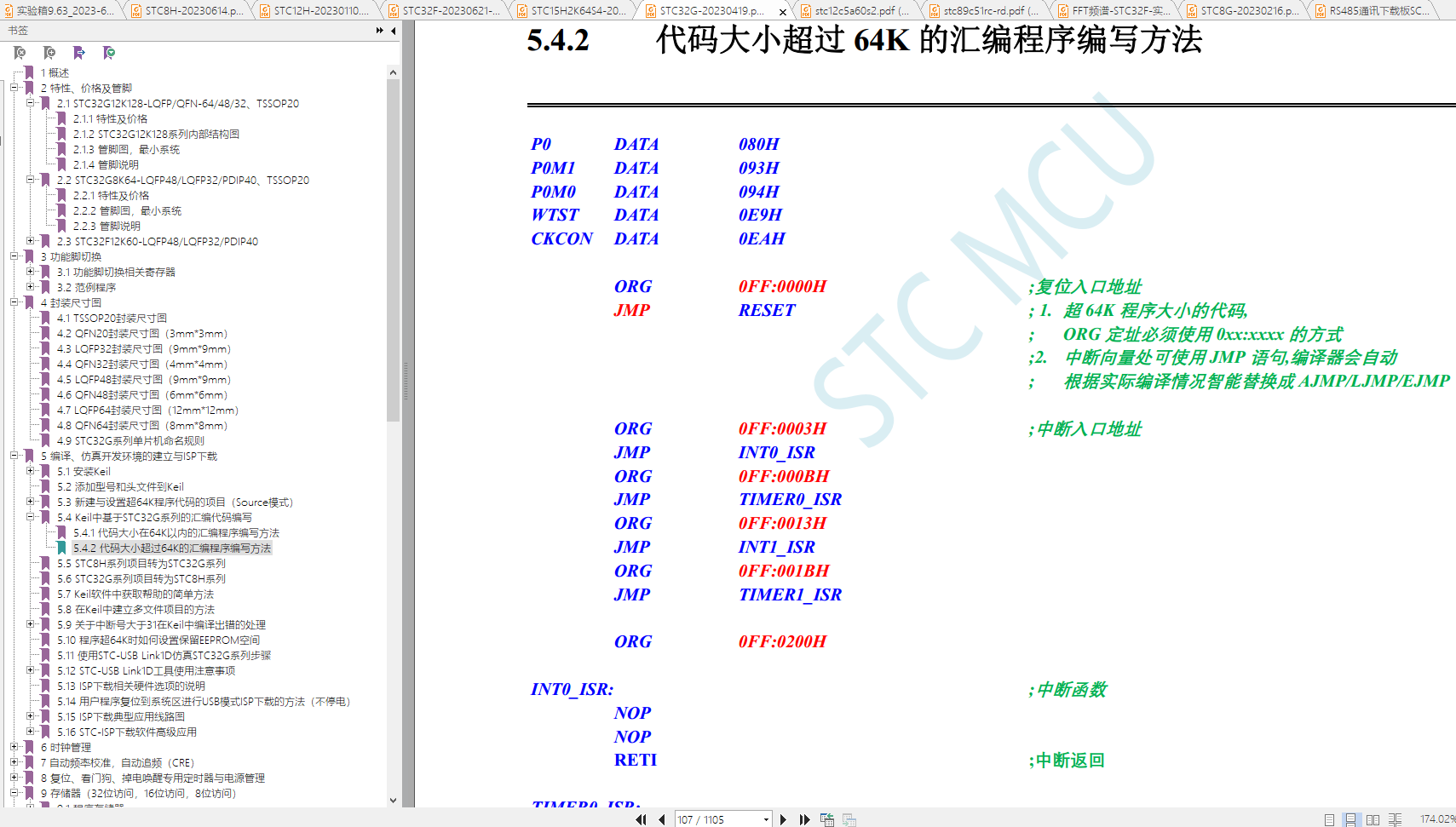Expand the '5.1 安装Keil' bookmark node
The height and width of the screenshot is (827, 1456).
click(31, 471)
